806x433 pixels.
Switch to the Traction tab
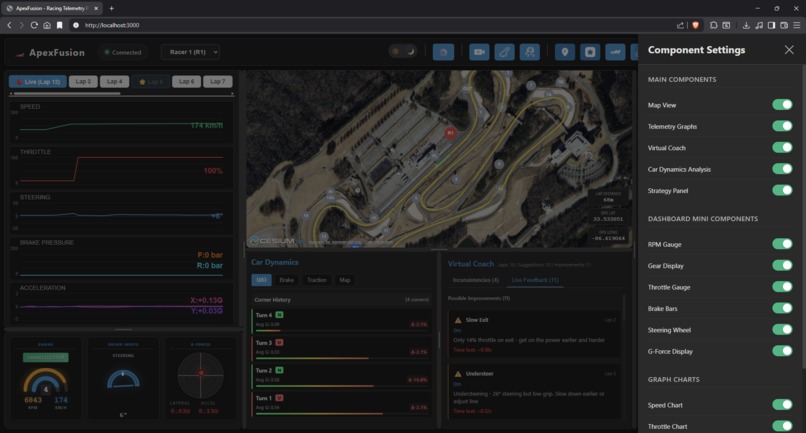(317, 280)
